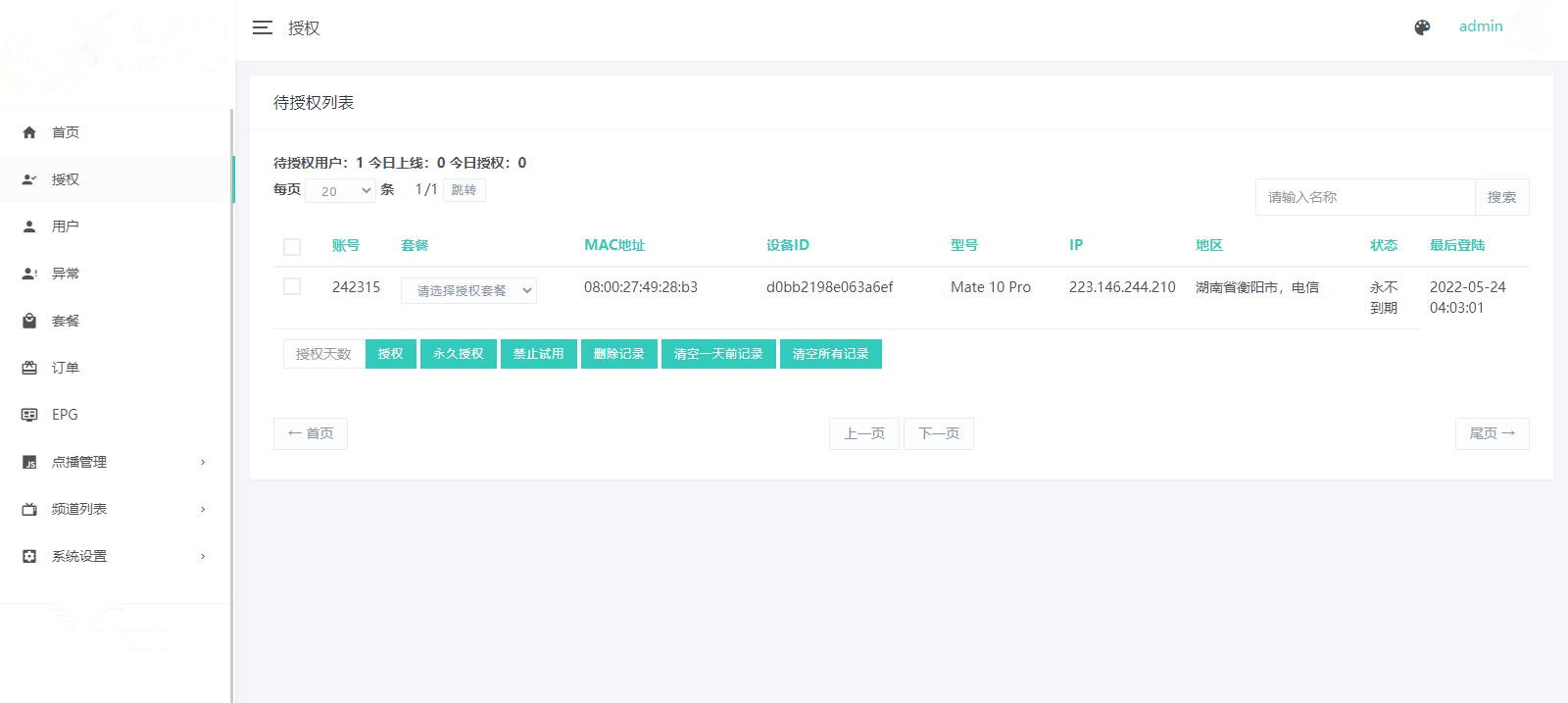This screenshot has height=703, width=1568.
Task: Click the IP address 223.146.244.210
Action: 1122,287
